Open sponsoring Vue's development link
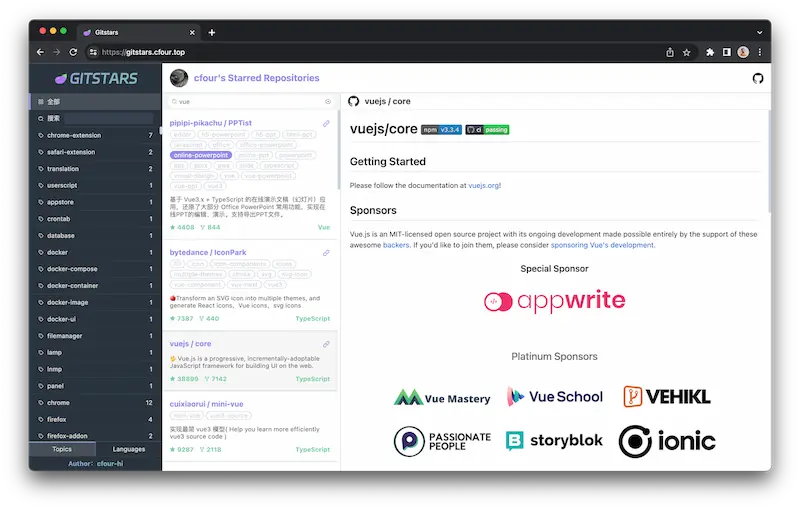This screenshot has width=800, height=509. coord(602,245)
